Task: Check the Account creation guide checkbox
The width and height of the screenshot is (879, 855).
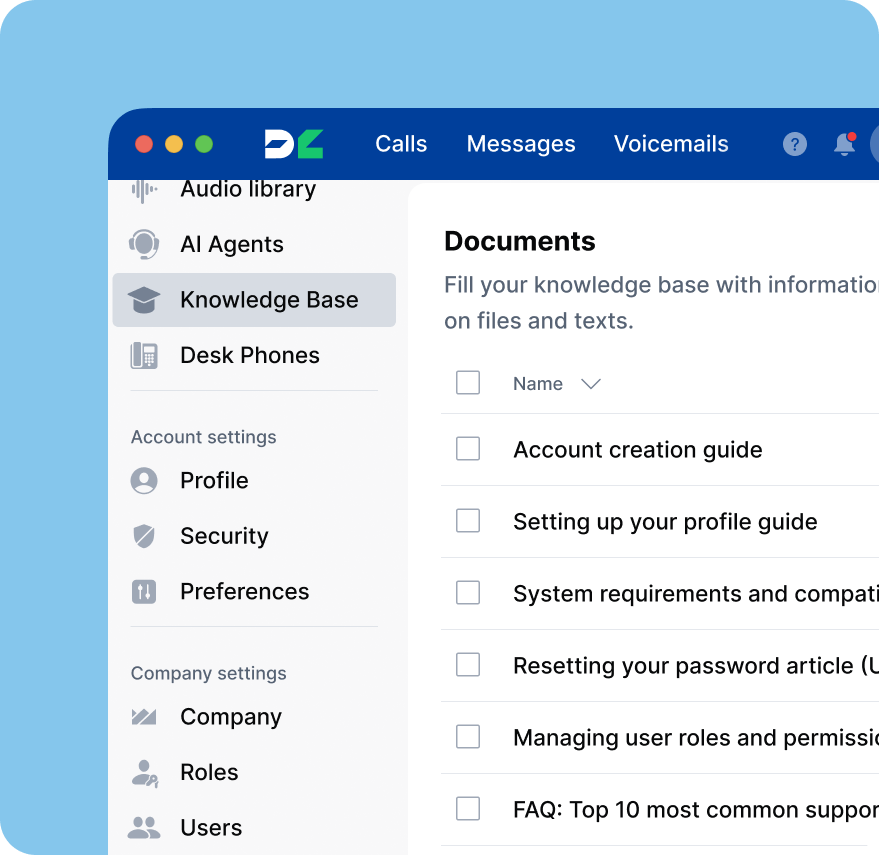Action: 468,449
